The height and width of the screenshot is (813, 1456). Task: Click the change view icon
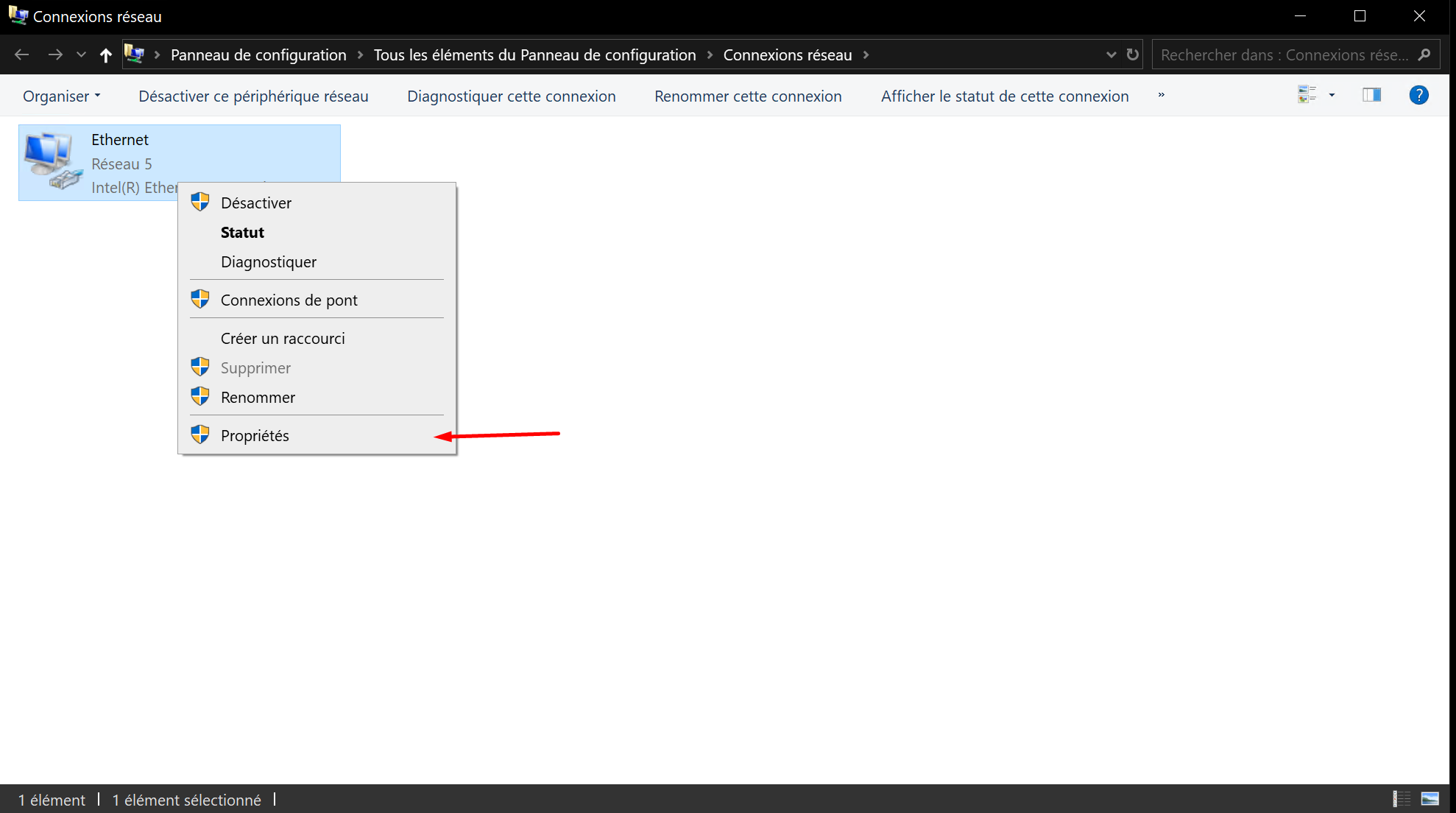click(1307, 95)
